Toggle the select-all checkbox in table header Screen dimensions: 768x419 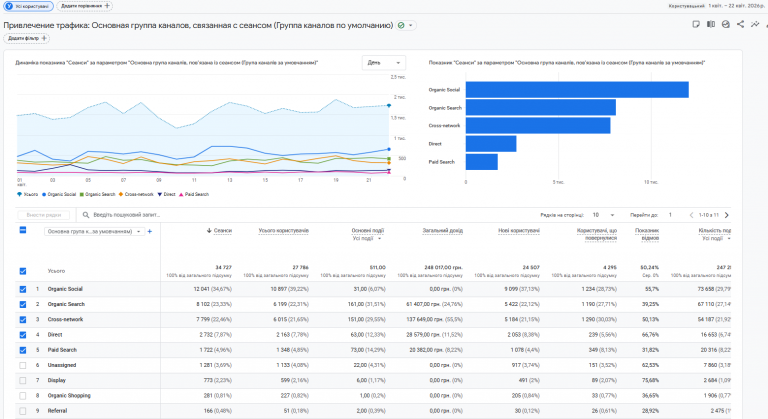23,231
